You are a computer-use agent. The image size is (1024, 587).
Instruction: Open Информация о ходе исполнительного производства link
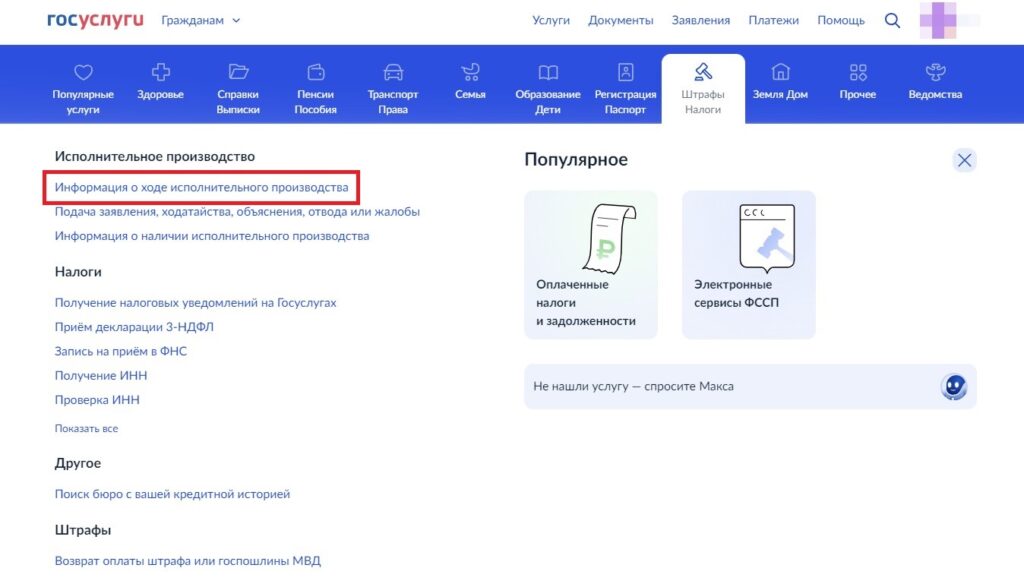coord(201,188)
